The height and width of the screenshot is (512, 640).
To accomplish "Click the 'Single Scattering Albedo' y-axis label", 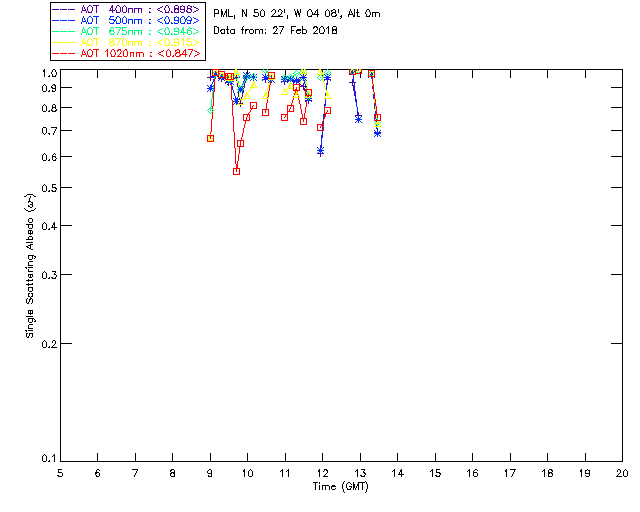I will [30, 266].
